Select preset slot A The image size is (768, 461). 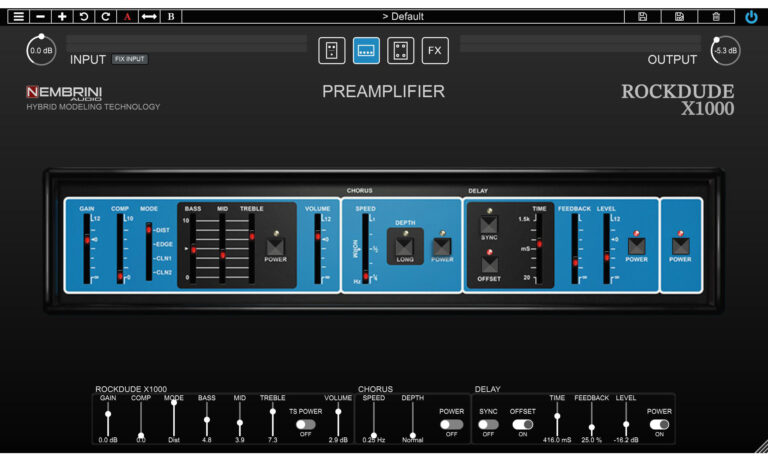(127, 16)
